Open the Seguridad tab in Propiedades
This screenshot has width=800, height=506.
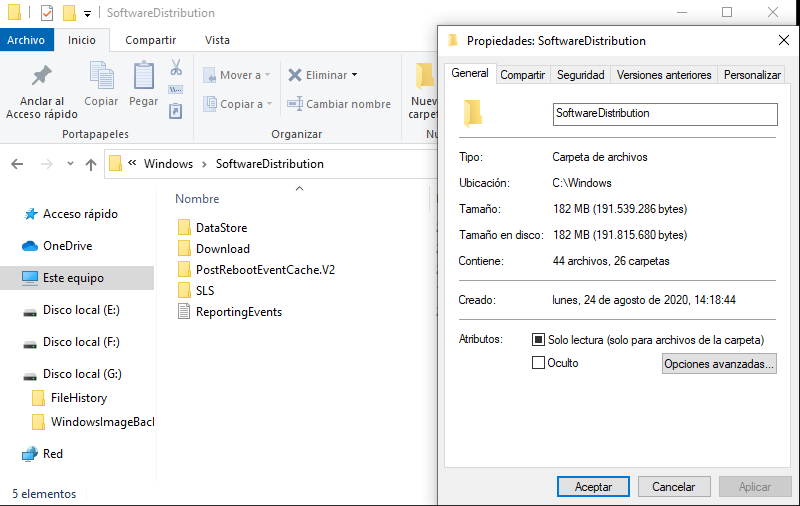coord(581,75)
